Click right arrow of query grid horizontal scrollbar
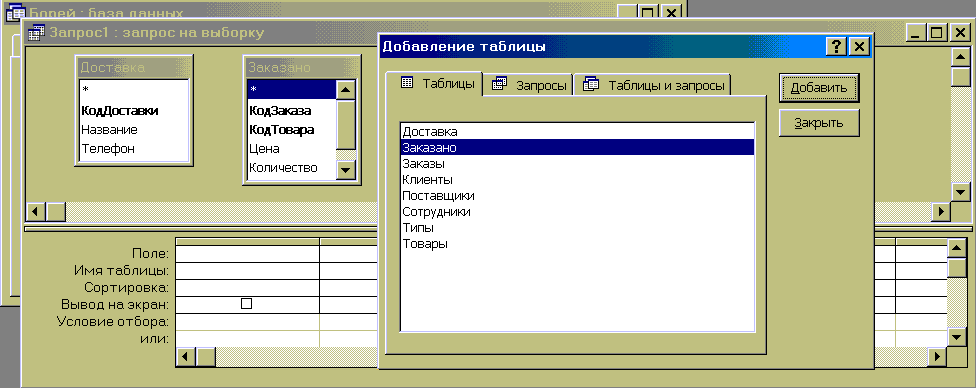976x388 pixels. click(x=937, y=357)
